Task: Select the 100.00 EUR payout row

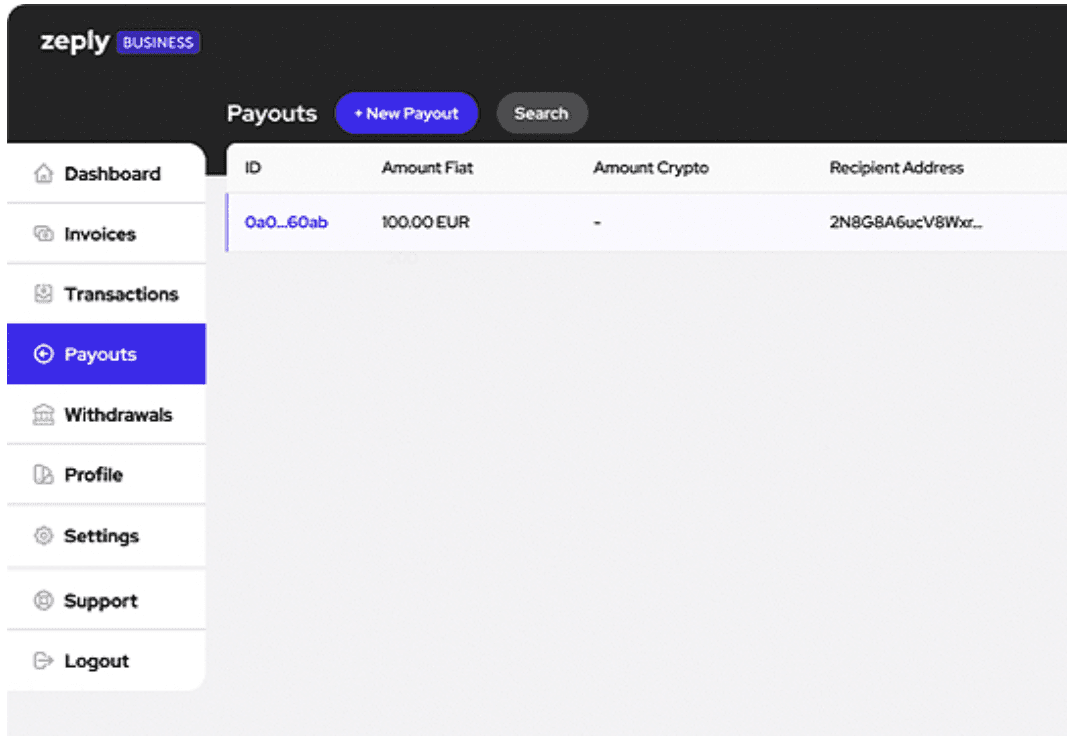Action: [424, 222]
